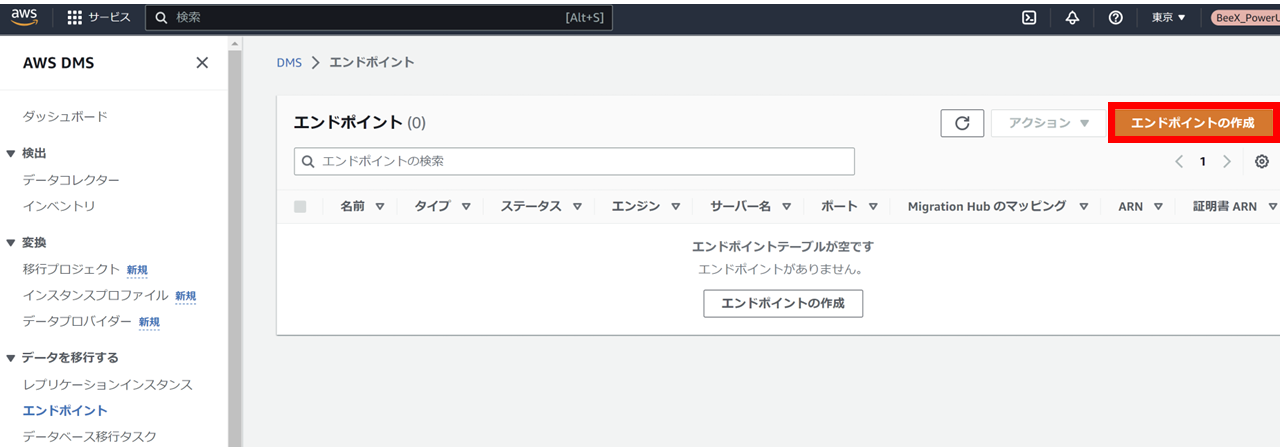Click page number 1 in pagination
This screenshot has width=1280, height=447.
tap(1203, 161)
